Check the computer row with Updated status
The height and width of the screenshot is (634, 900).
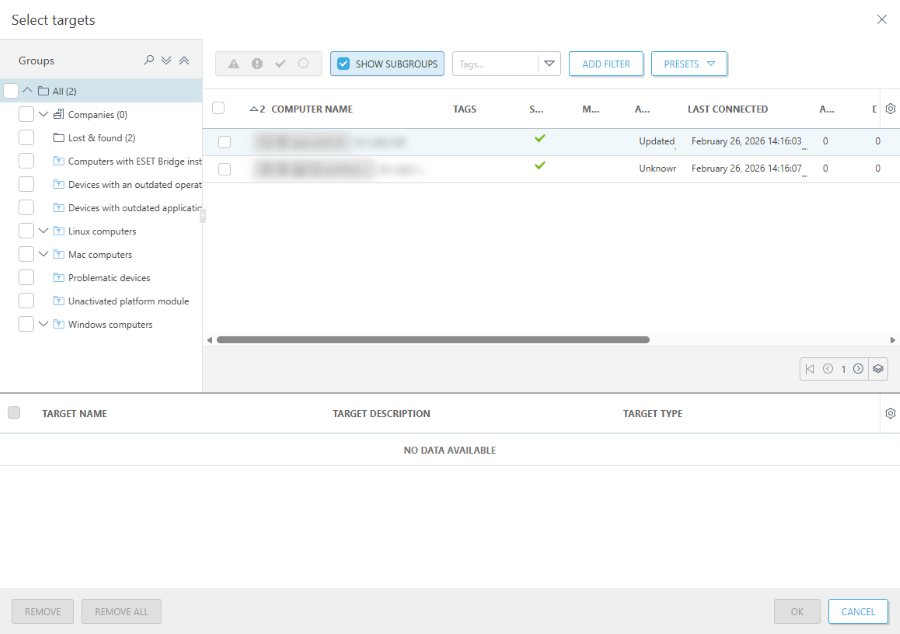tap(224, 142)
